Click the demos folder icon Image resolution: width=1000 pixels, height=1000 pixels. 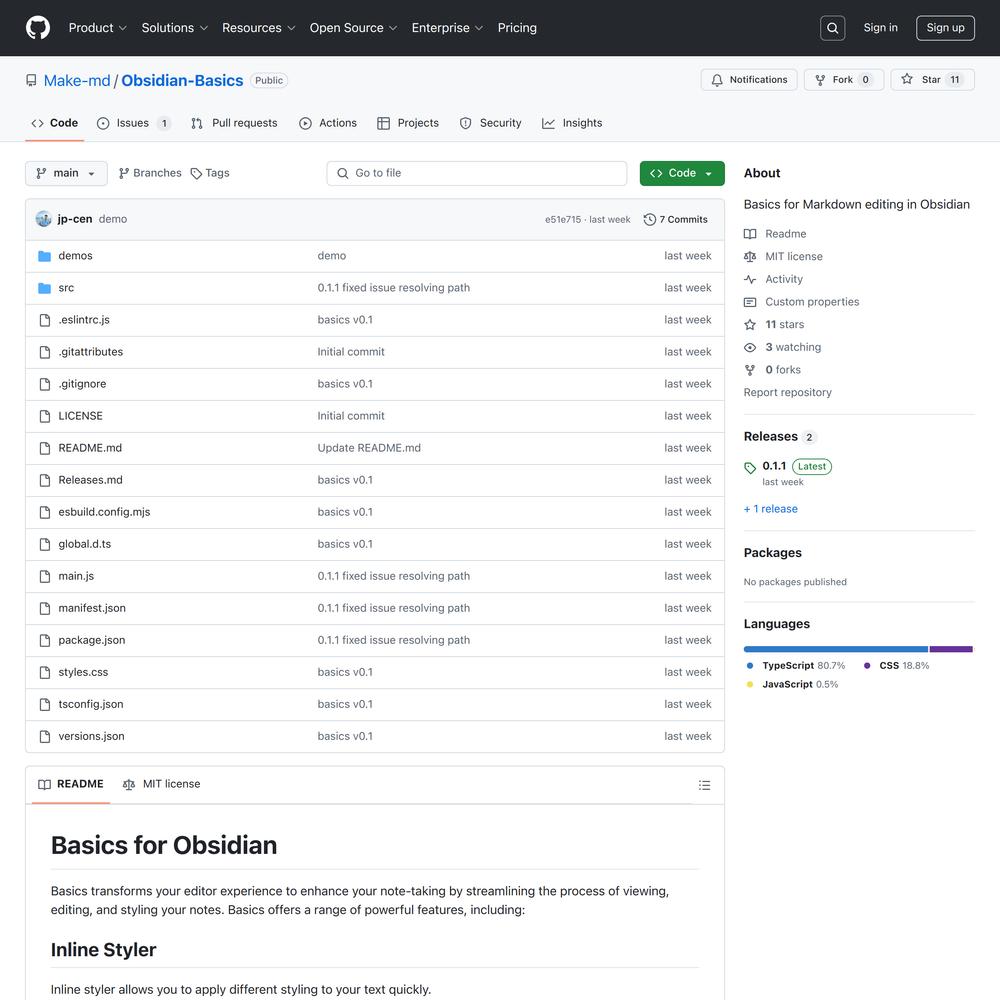45,256
